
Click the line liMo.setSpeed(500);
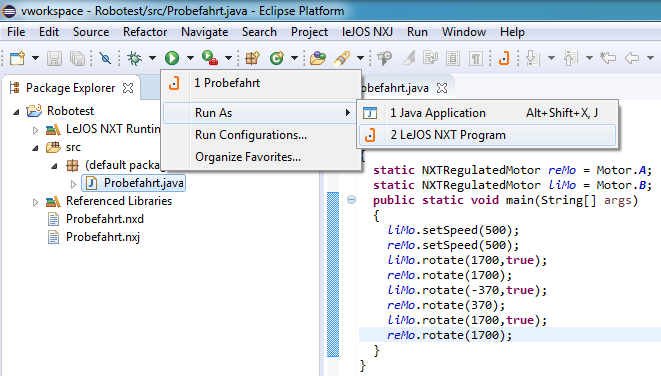(453, 230)
